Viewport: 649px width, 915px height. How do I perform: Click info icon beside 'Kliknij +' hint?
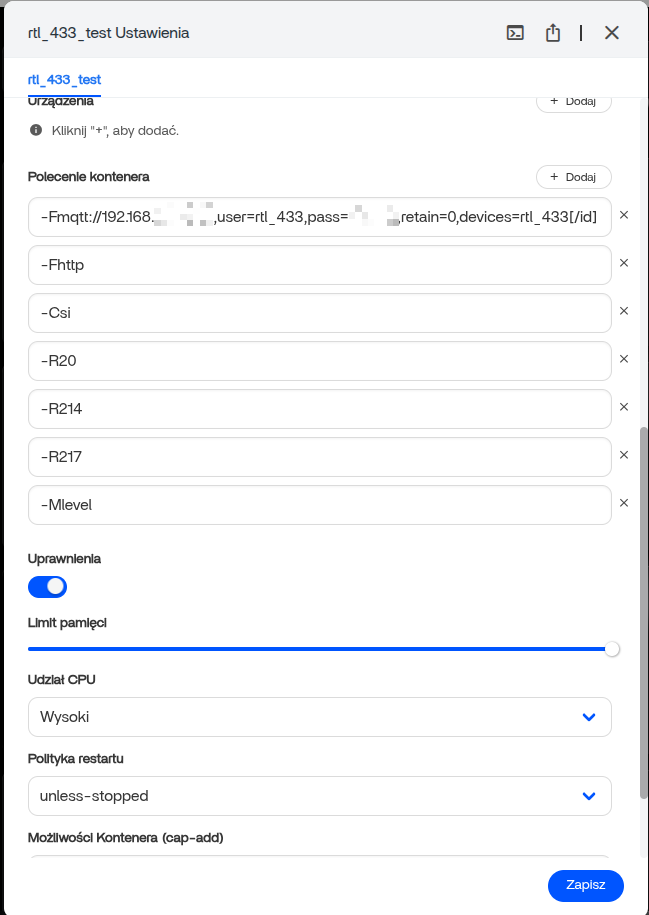pos(36,130)
